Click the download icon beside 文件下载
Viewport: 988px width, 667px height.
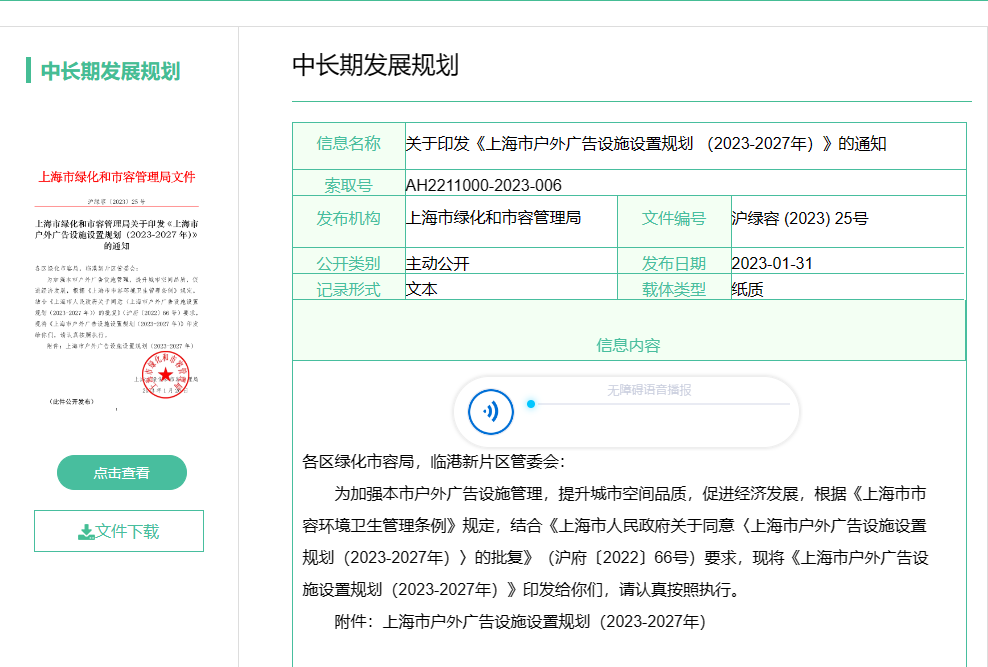[x=86, y=532]
